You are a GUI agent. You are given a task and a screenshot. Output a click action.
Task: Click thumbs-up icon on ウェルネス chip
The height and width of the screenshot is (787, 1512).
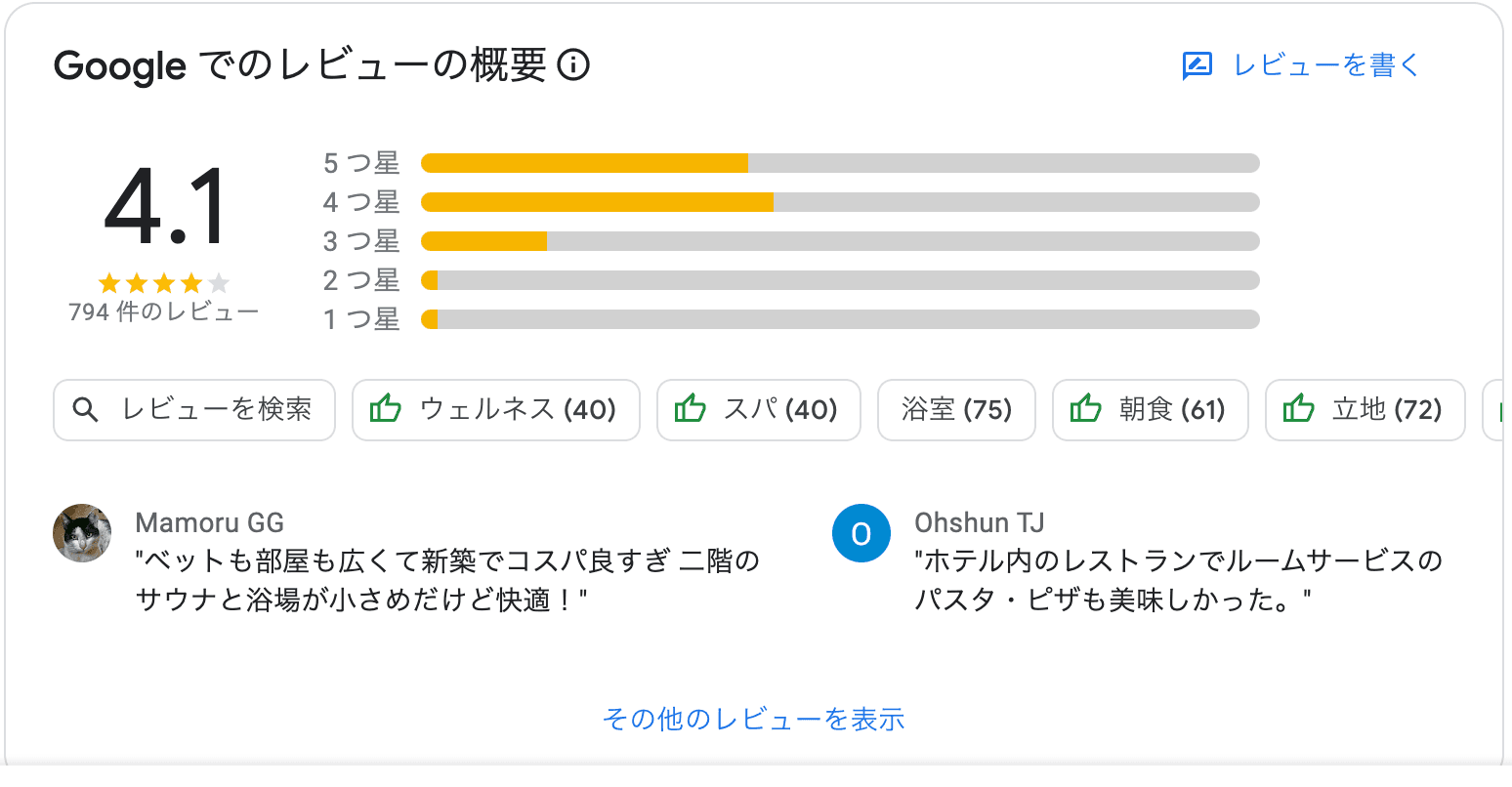coord(386,409)
